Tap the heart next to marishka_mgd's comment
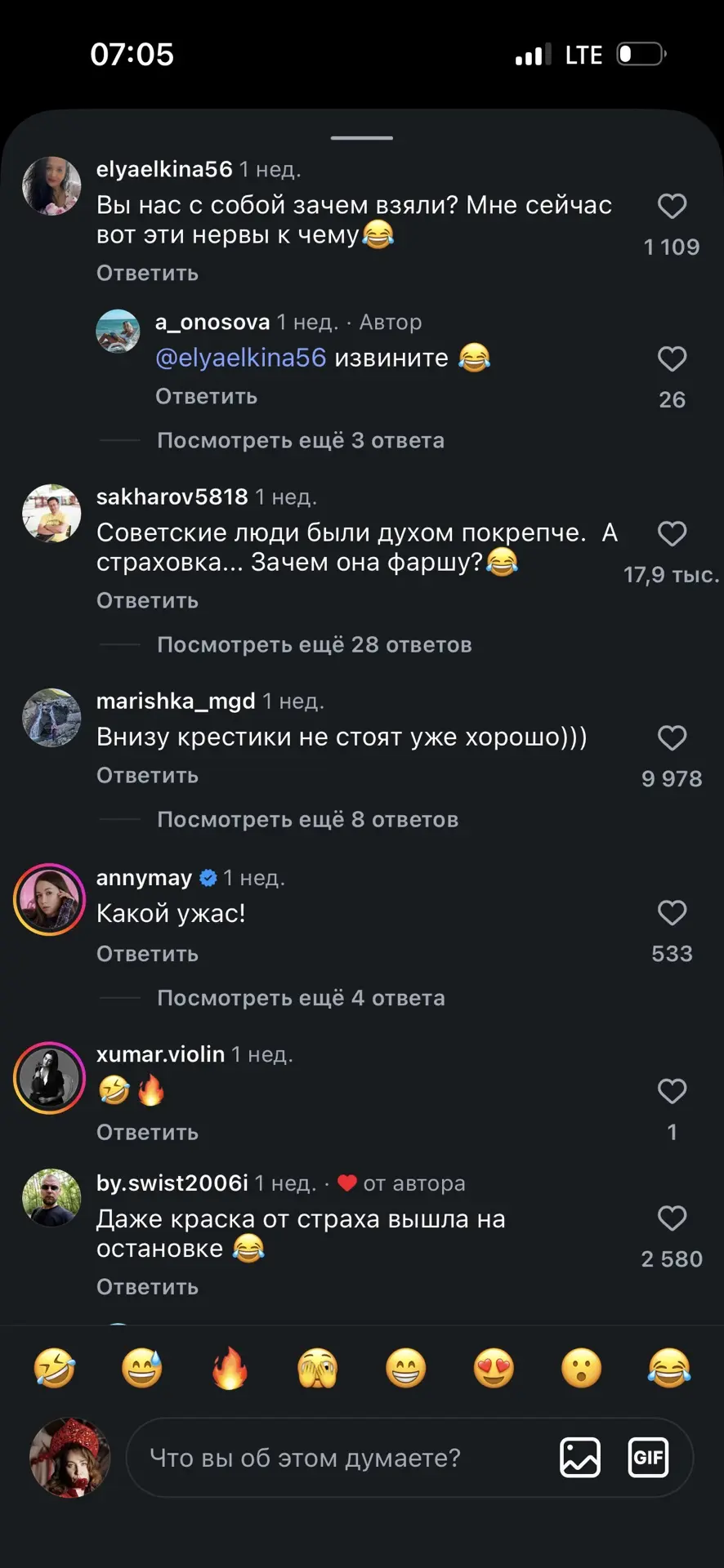The image size is (724, 1568). tap(672, 738)
